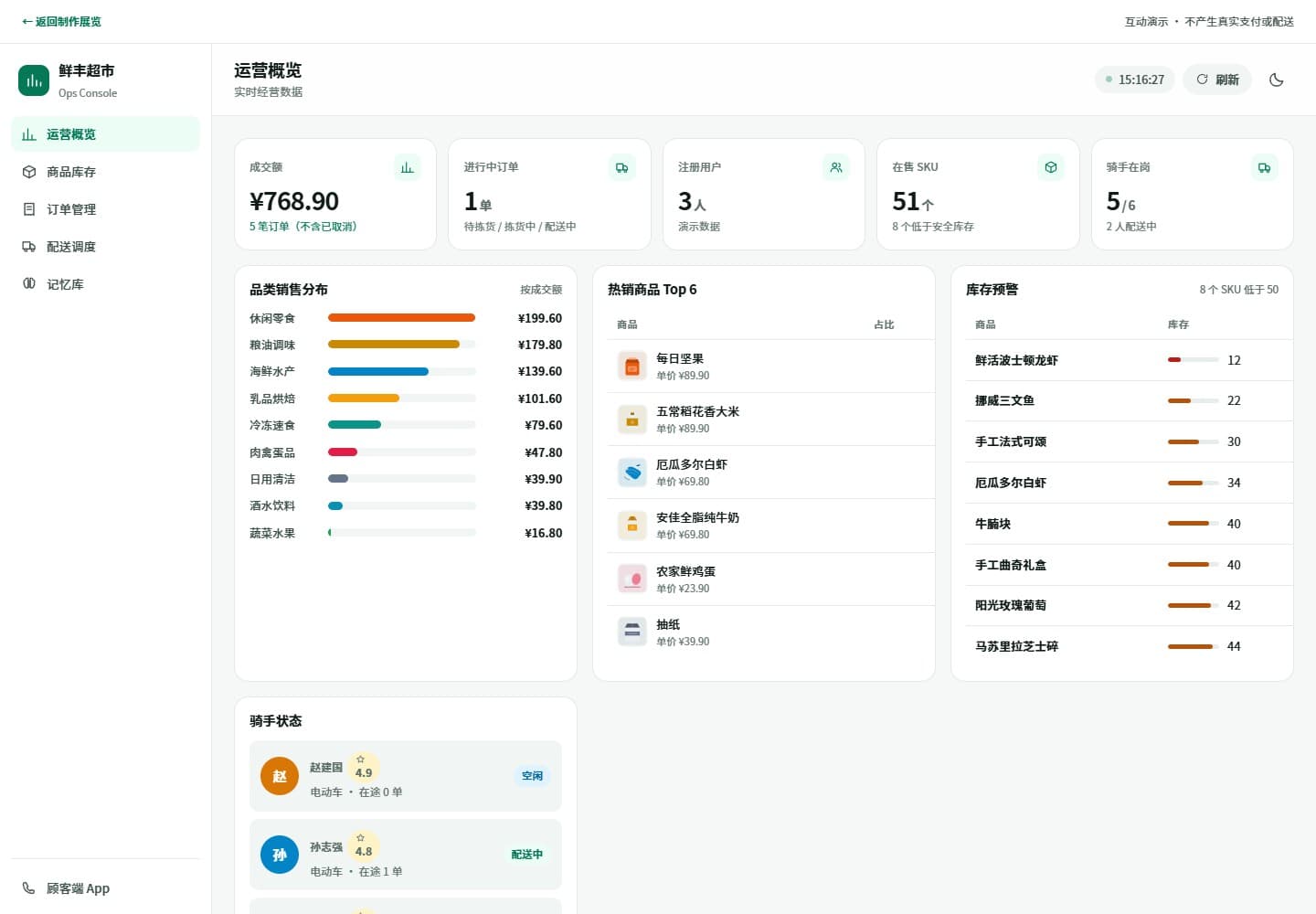Click the 按成交额 label in 品类销售分布

click(541, 290)
